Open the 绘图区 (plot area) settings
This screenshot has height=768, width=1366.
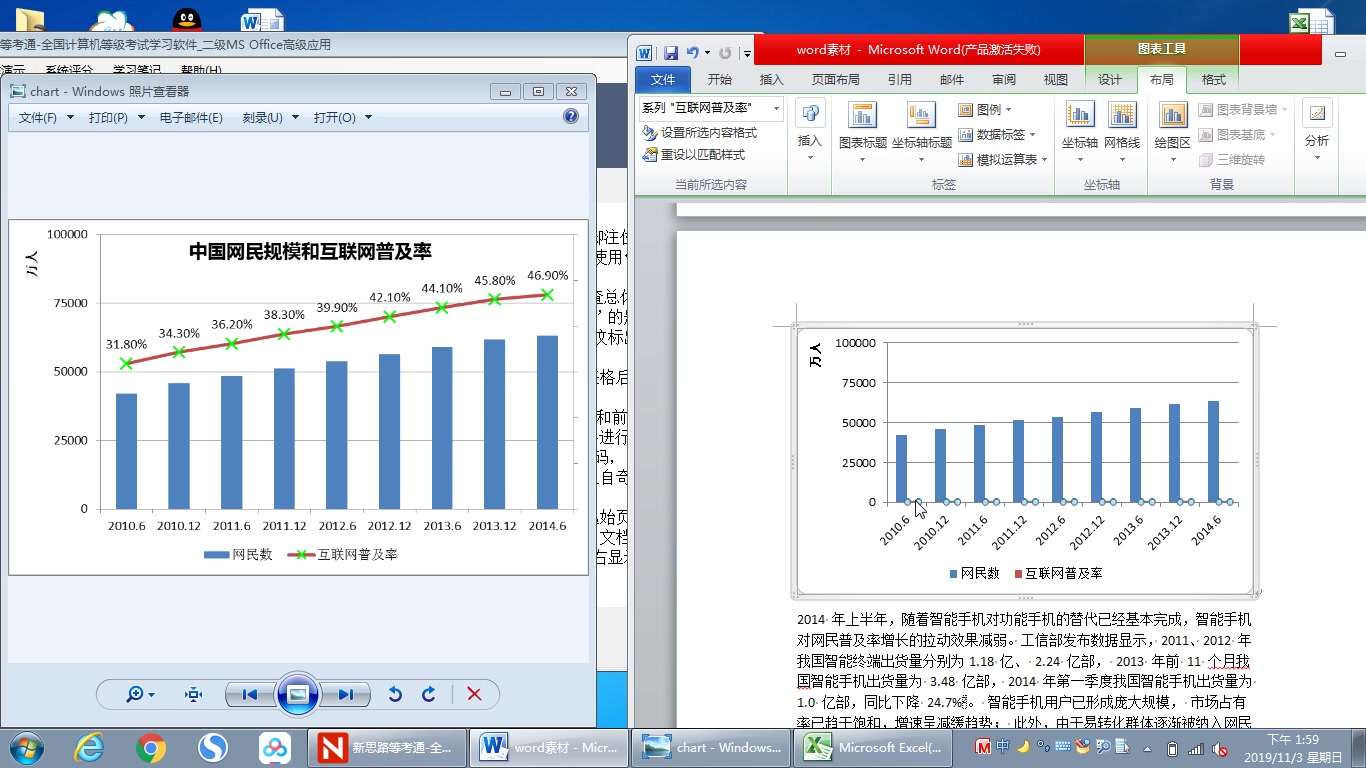tap(1171, 125)
